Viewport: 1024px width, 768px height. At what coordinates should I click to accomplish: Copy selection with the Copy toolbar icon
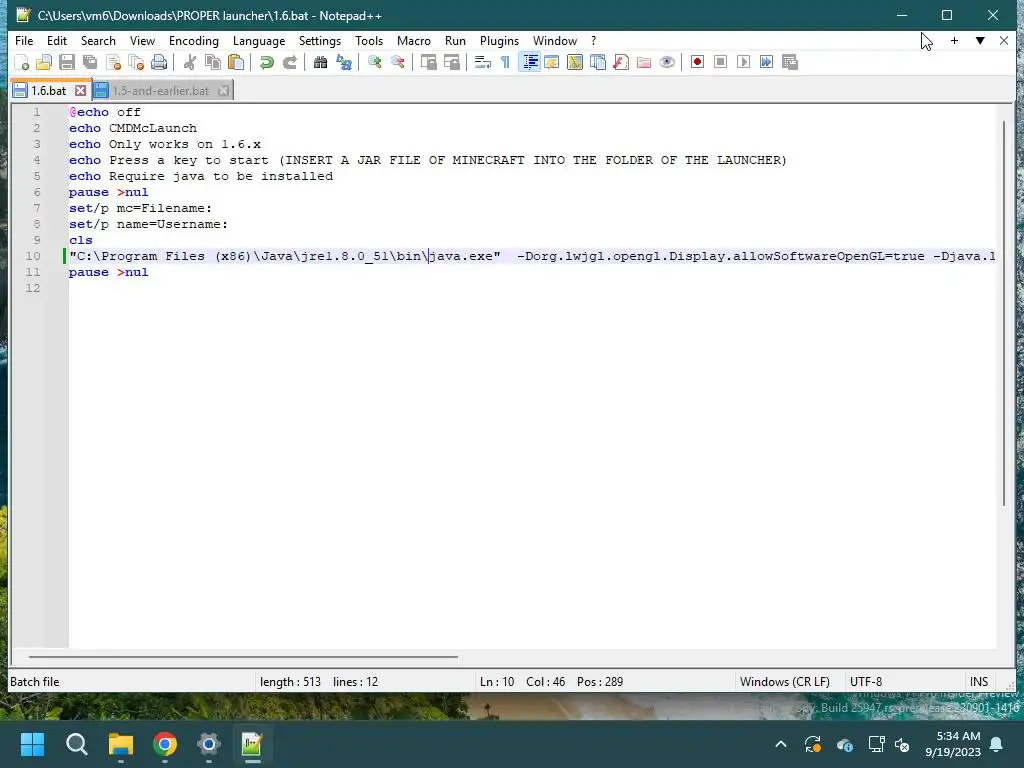pyautogui.click(x=213, y=62)
